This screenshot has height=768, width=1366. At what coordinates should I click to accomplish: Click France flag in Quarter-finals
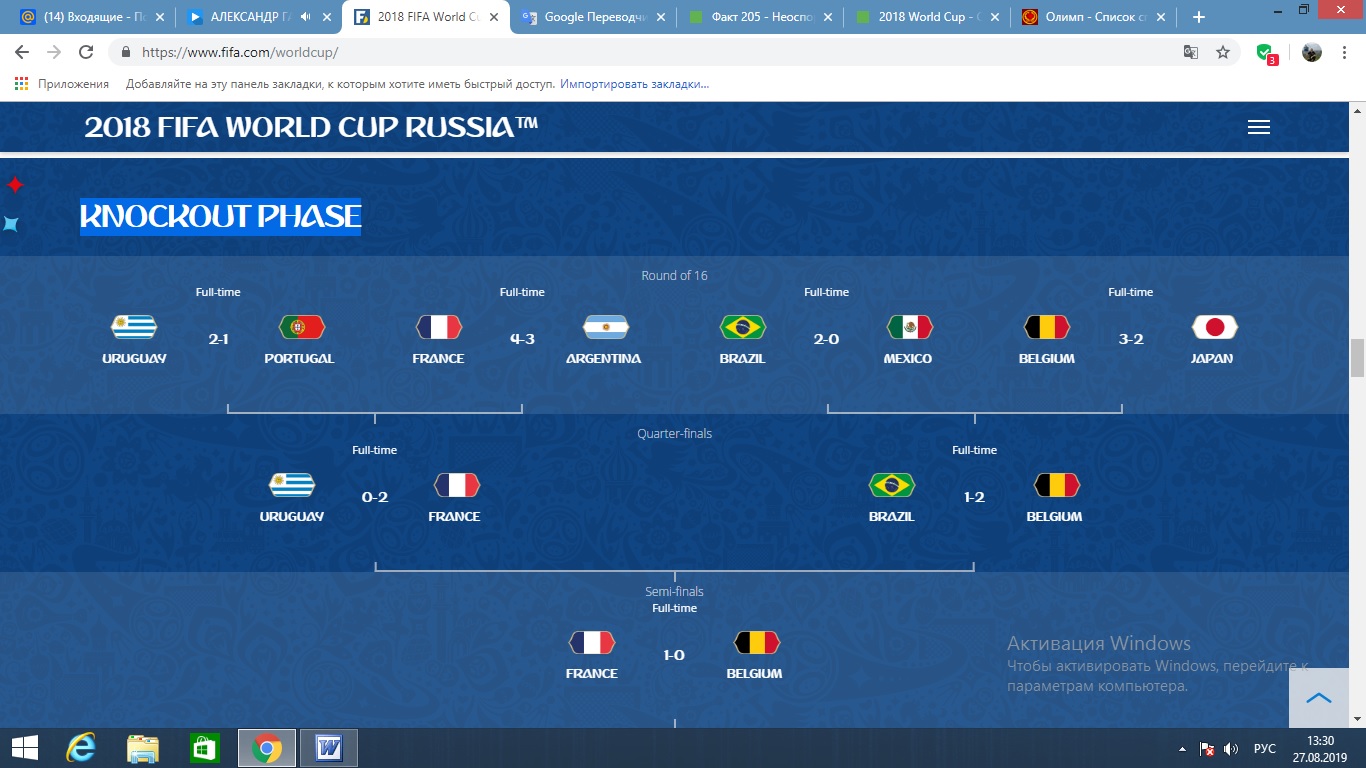click(456, 485)
